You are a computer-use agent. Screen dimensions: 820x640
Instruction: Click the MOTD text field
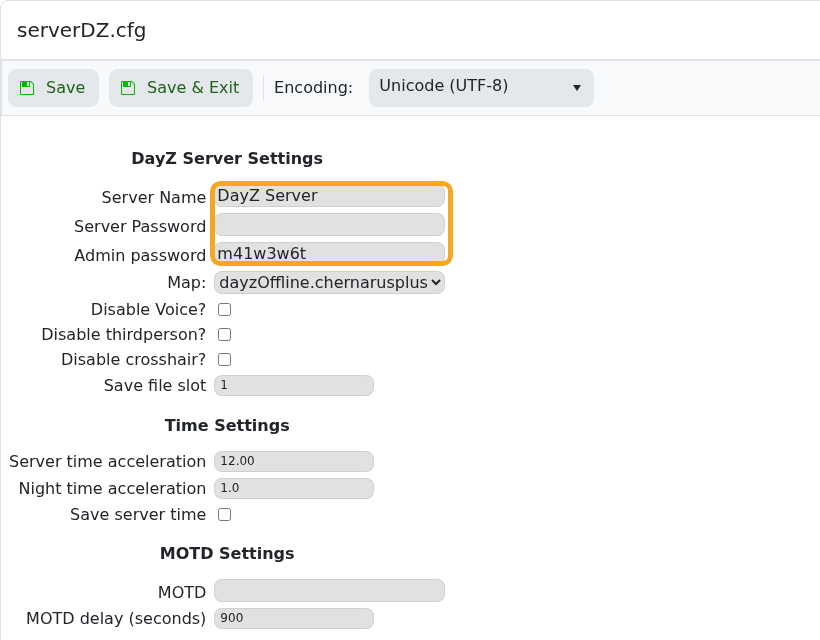coord(329,591)
